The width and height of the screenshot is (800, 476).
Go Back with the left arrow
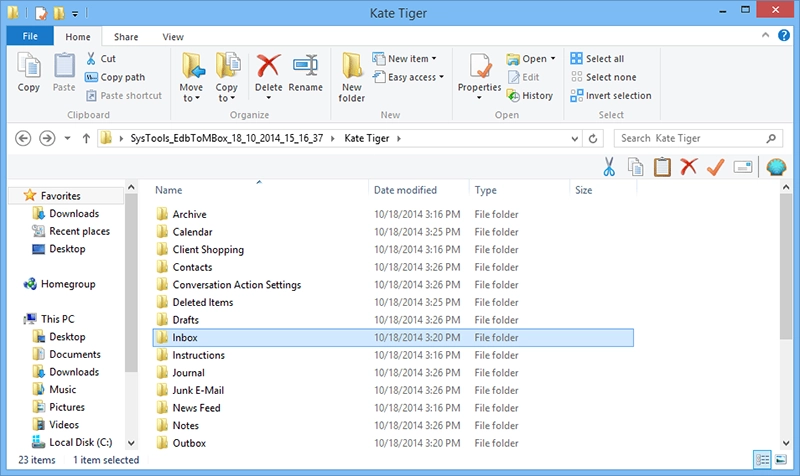23,138
